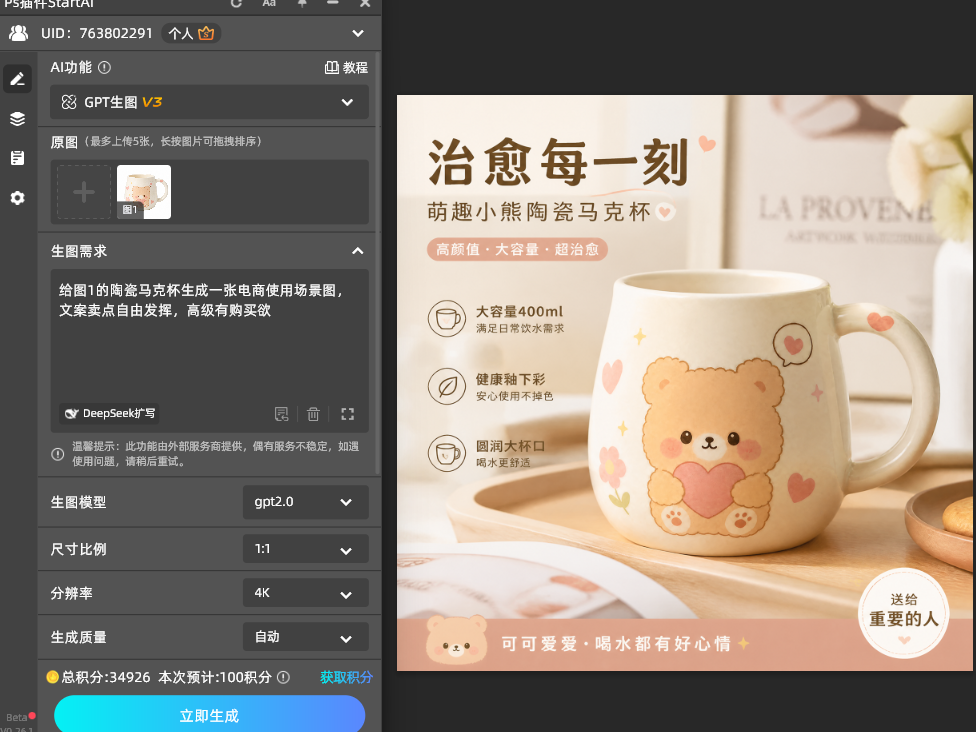Click the 总积分:34926 text
The height and width of the screenshot is (732, 976).
coord(106,677)
